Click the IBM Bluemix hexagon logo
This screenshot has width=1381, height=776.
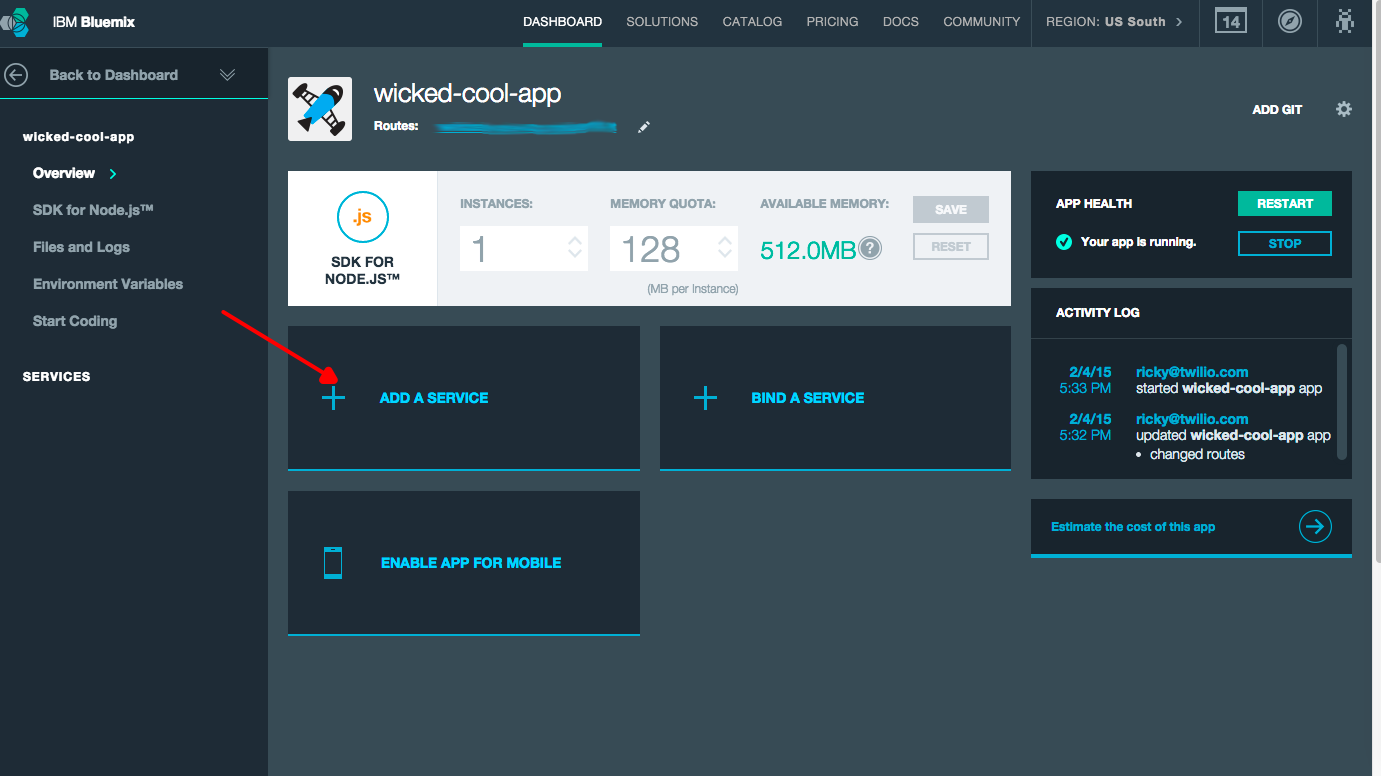(x=15, y=21)
